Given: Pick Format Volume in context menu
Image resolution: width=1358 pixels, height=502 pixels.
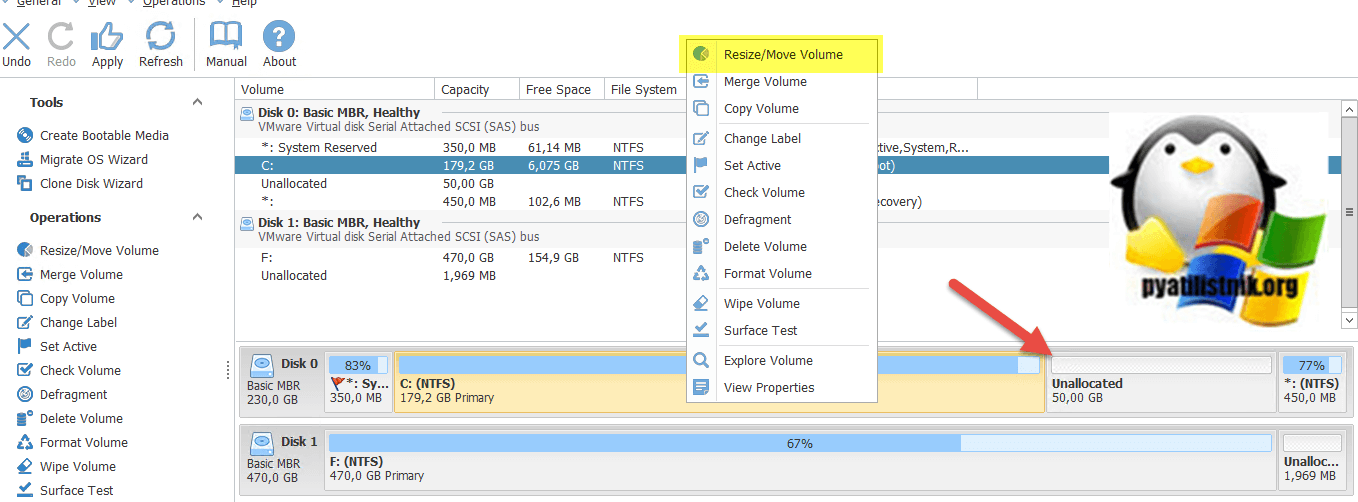Looking at the screenshot, I should pyautogui.click(x=767, y=273).
